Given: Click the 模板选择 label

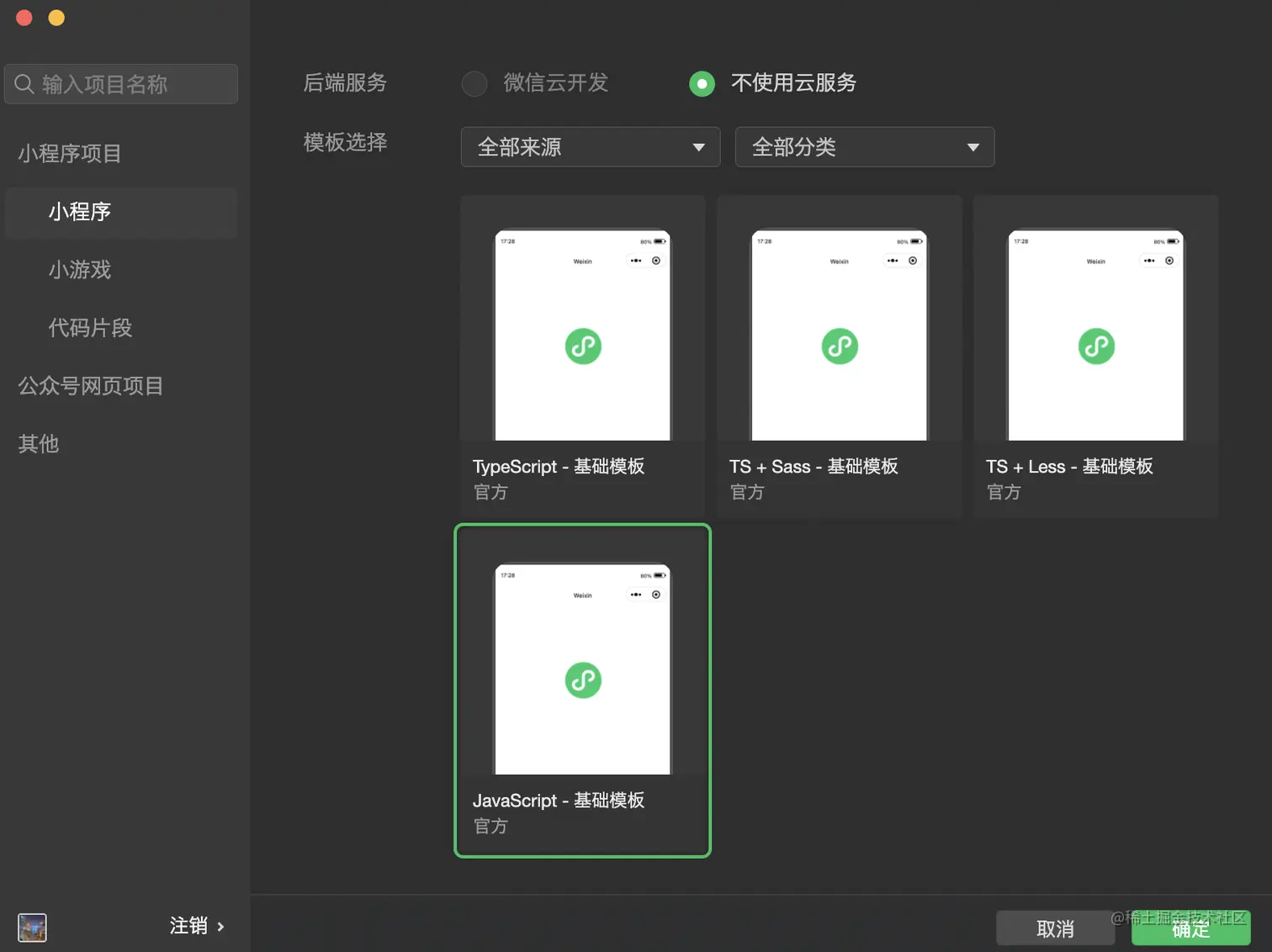Looking at the screenshot, I should [345, 142].
